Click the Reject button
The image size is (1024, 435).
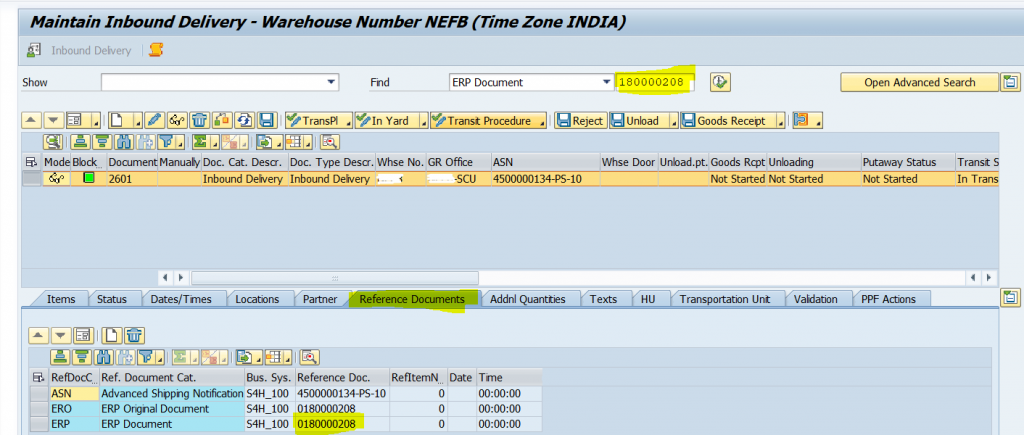(579, 121)
